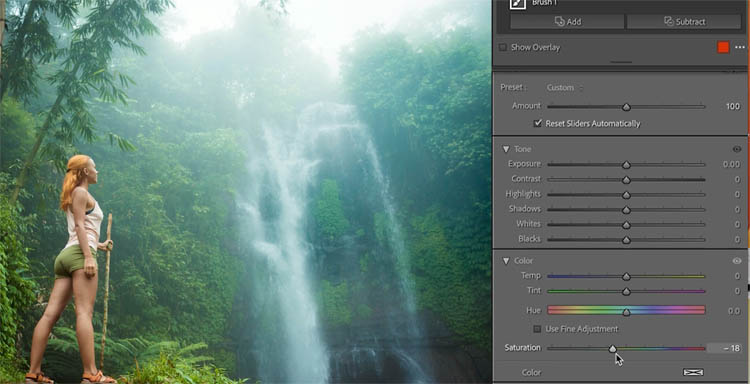Viewport: 750px width, 384px height.
Task: Enable Use Fine Adjustment checkbox
Action: 537,329
